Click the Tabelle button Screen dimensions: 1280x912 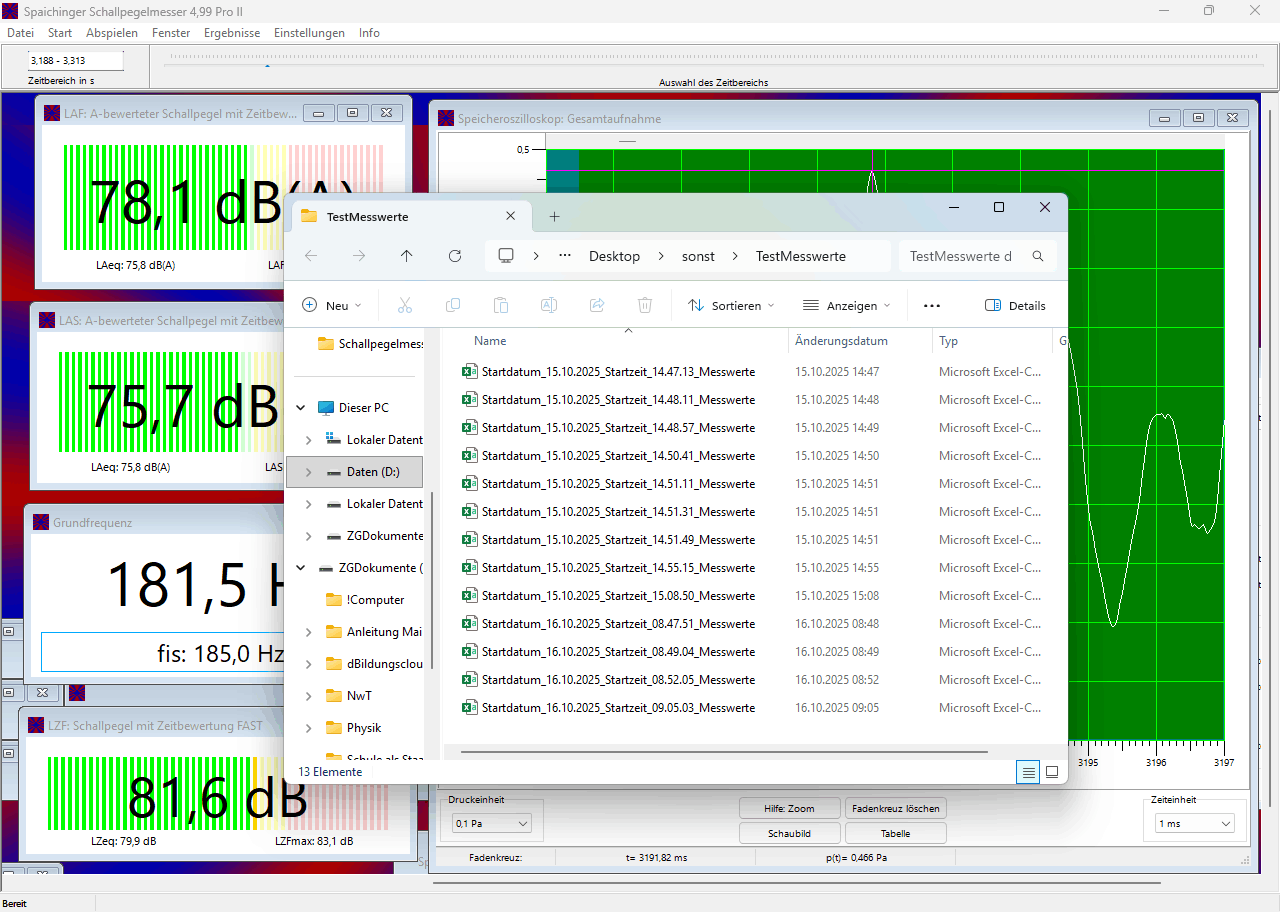point(895,833)
